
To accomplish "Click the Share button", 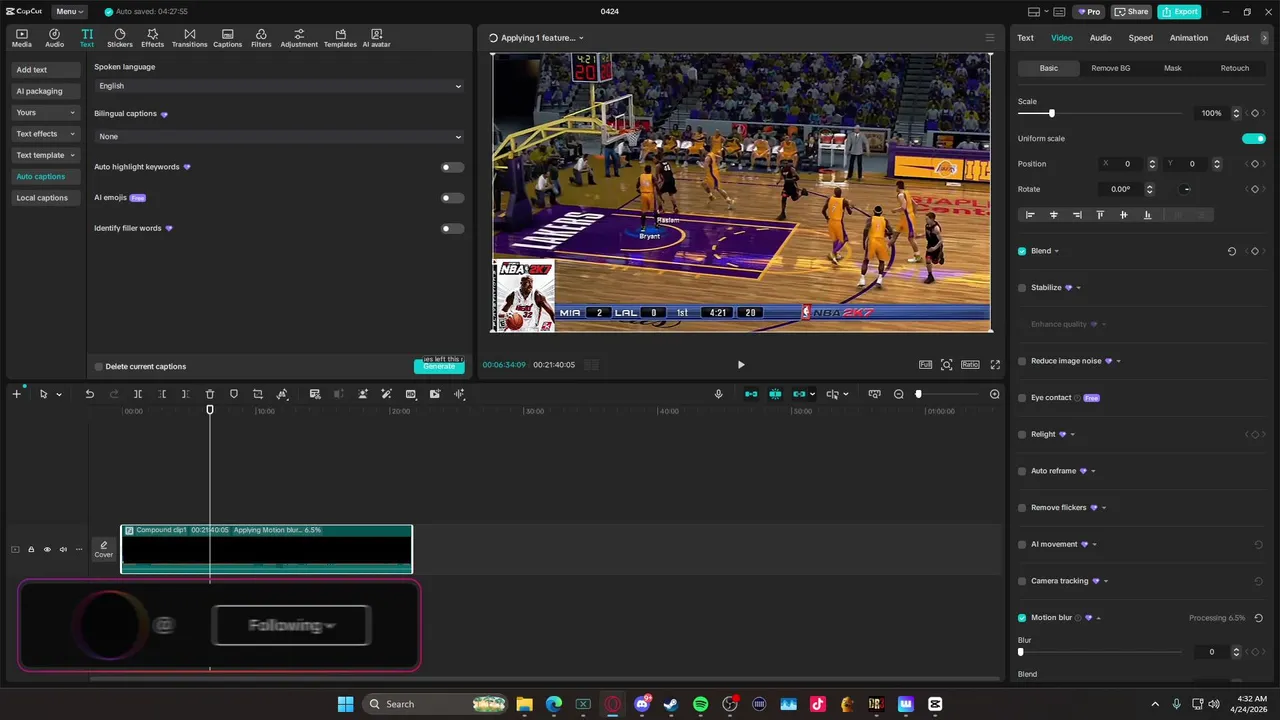I will [1132, 12].
